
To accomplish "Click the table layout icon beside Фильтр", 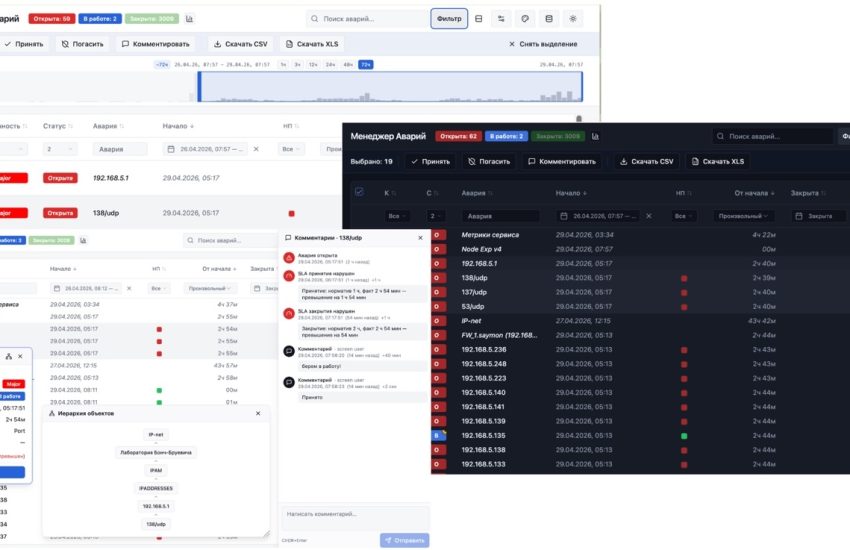I will click(x=479, y=18).
